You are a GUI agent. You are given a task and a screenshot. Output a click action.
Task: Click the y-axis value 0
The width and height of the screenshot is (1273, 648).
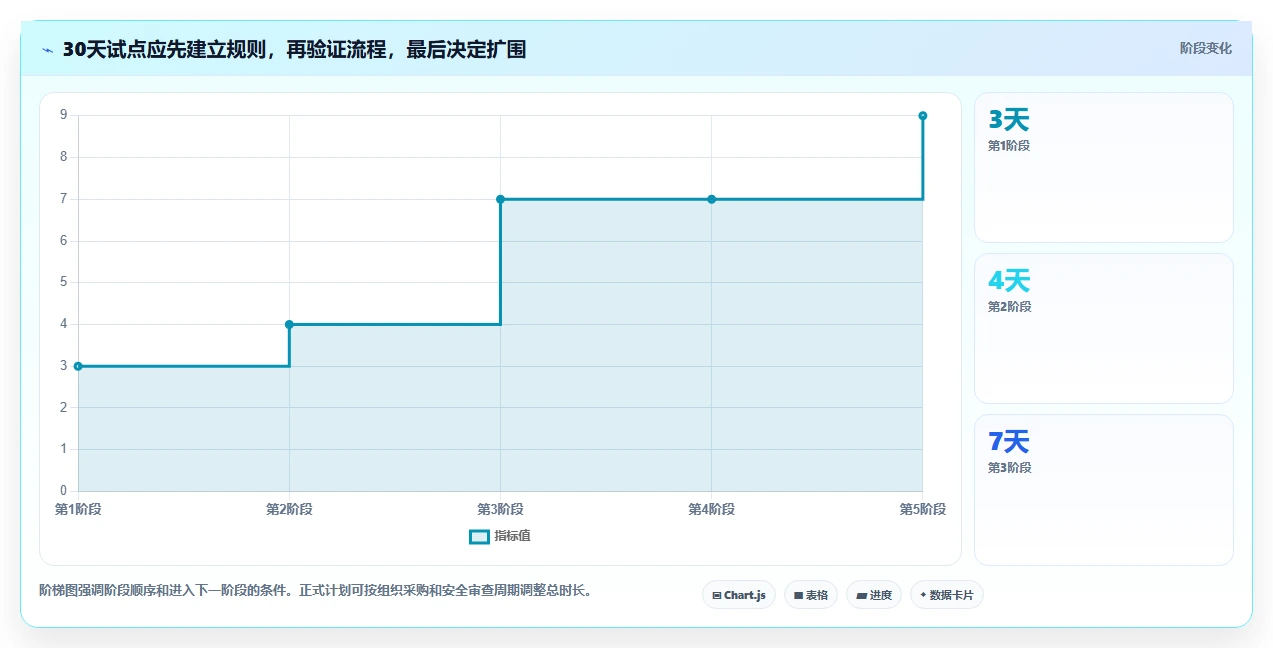(x=63, y=490)
